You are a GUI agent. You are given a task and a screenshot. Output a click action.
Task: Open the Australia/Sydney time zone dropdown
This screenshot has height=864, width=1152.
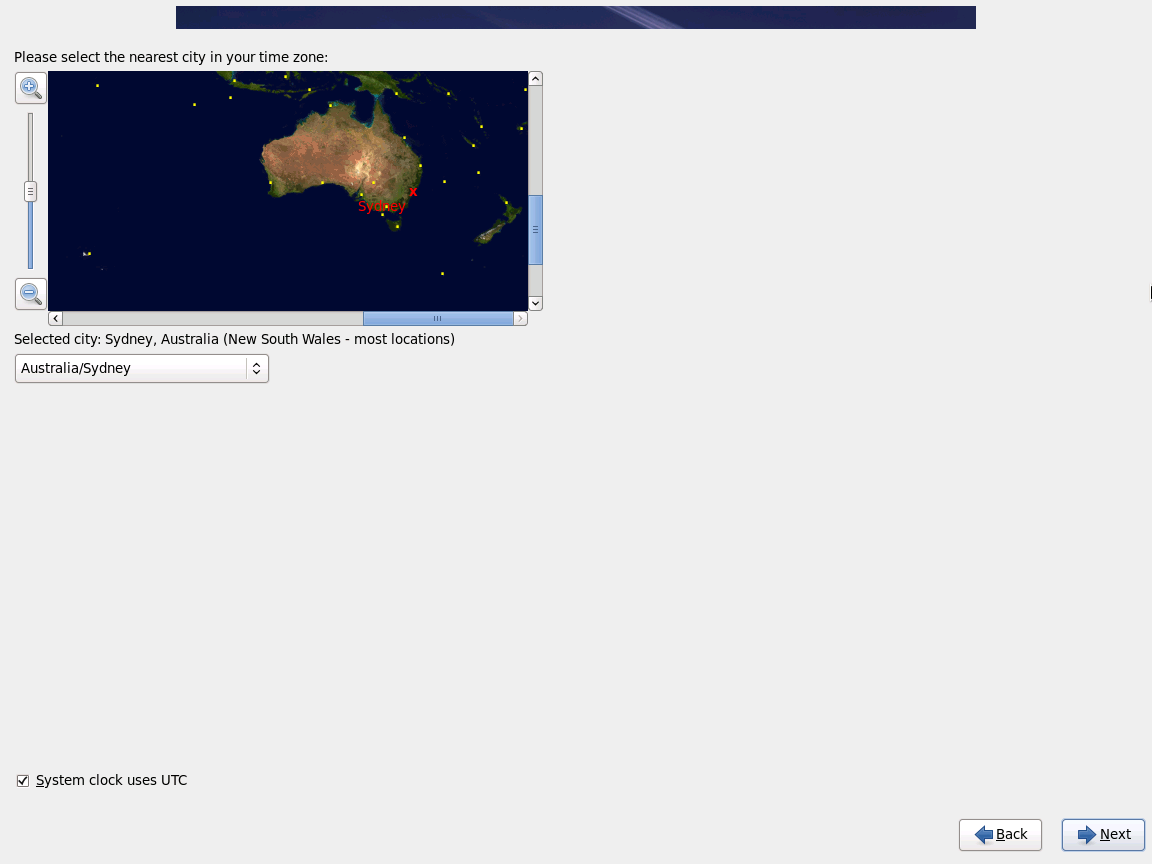click(141, 369)
